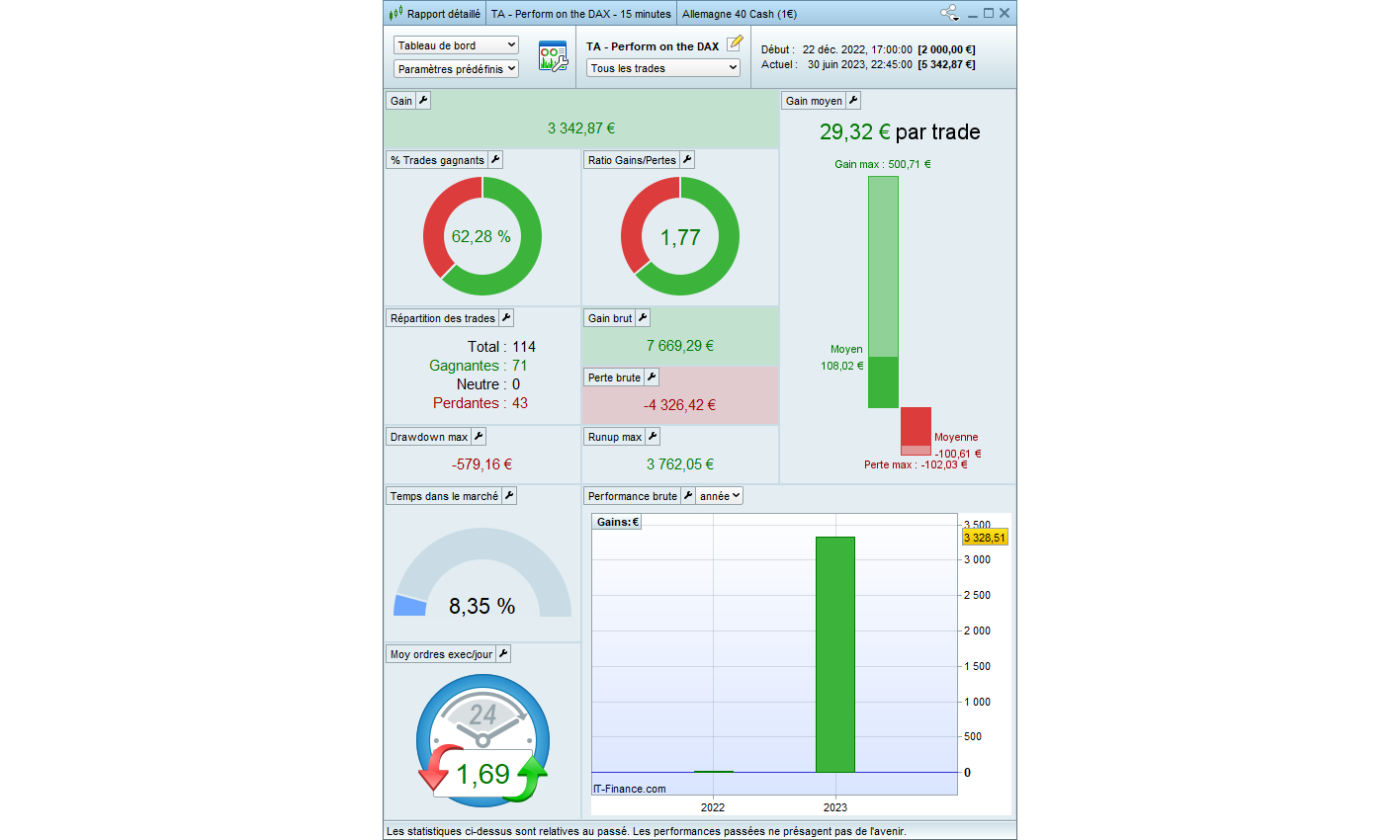Click wrench icon beside Ratio Gains/Pertes
The height and width of the screenshot is (840, 1400).
tap(687, 160)
